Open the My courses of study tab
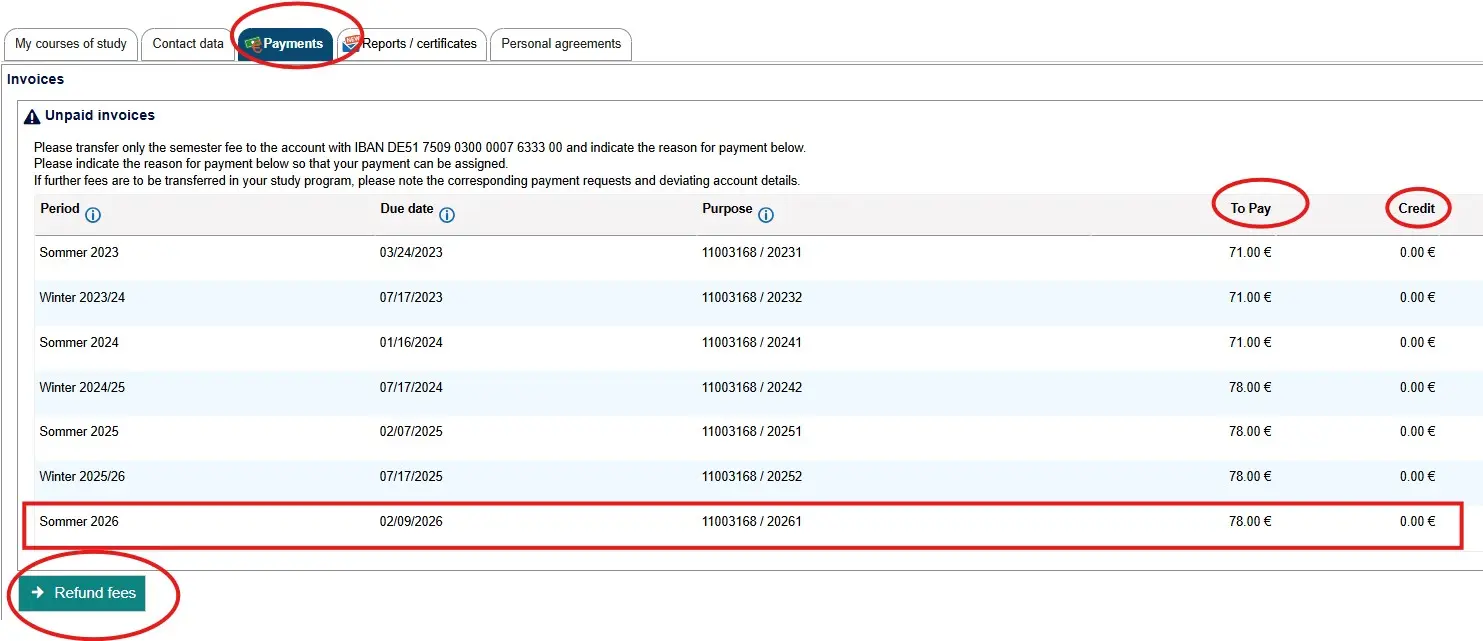The image size is (1483, 641). pos(71,44)
